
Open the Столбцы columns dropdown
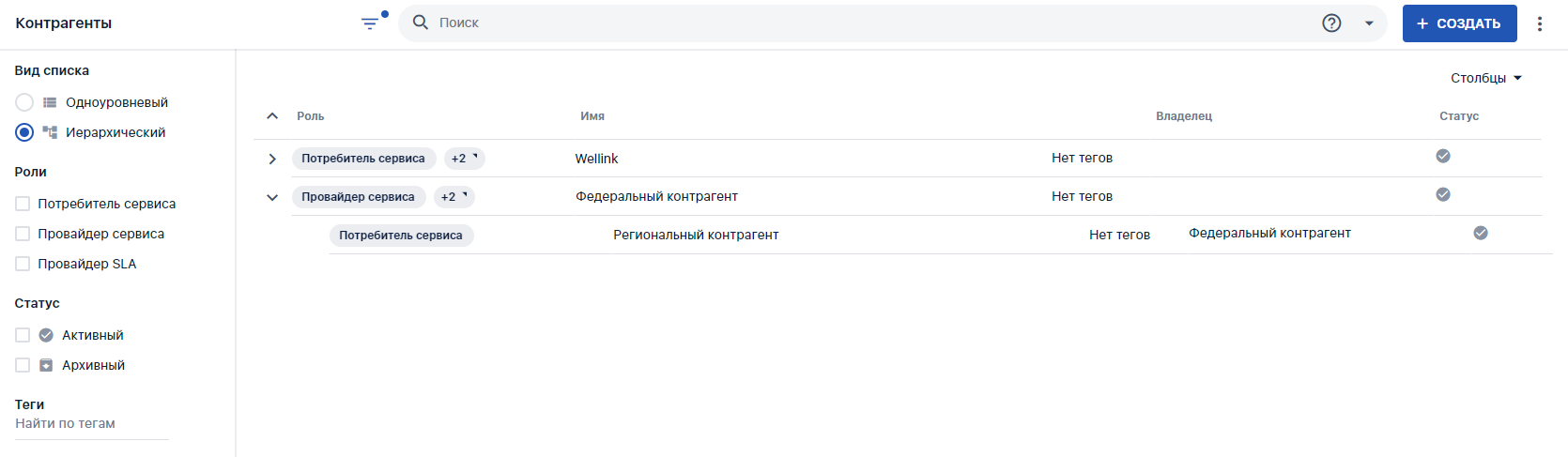coord(1485,78)
